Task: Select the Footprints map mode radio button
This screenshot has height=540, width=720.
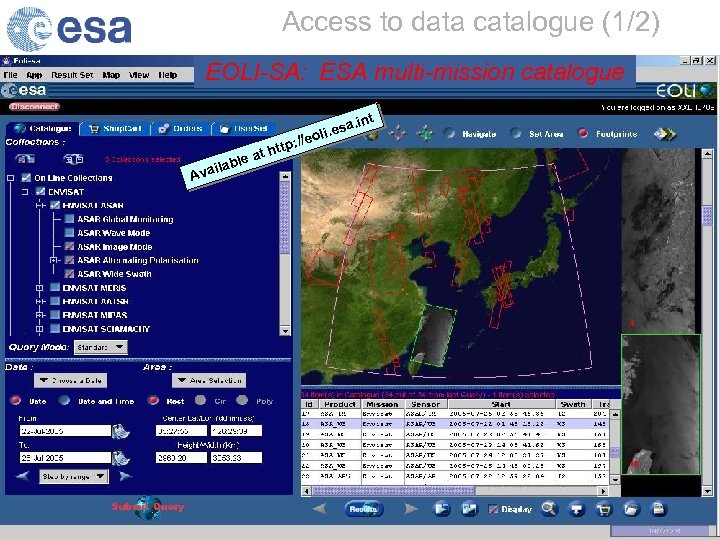Action: (583, 134)
